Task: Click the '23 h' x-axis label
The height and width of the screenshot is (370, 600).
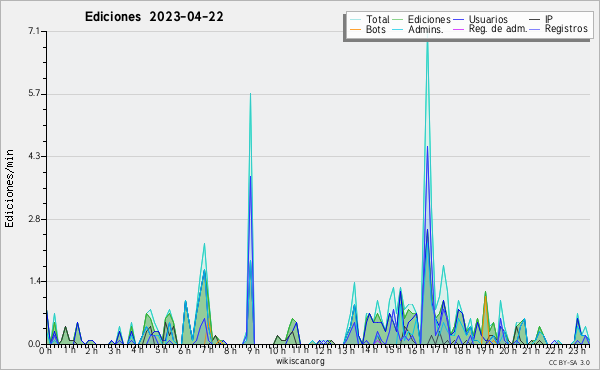Action: pyautogui.click(x=577, y=350)
